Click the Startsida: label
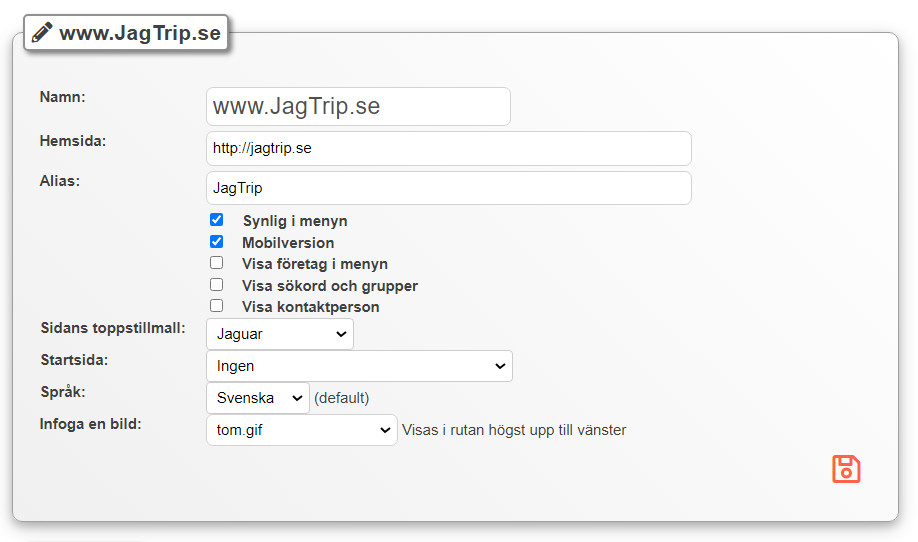This screenshot has height=542, width=918. pyautogui.click(x=74, y=360)
